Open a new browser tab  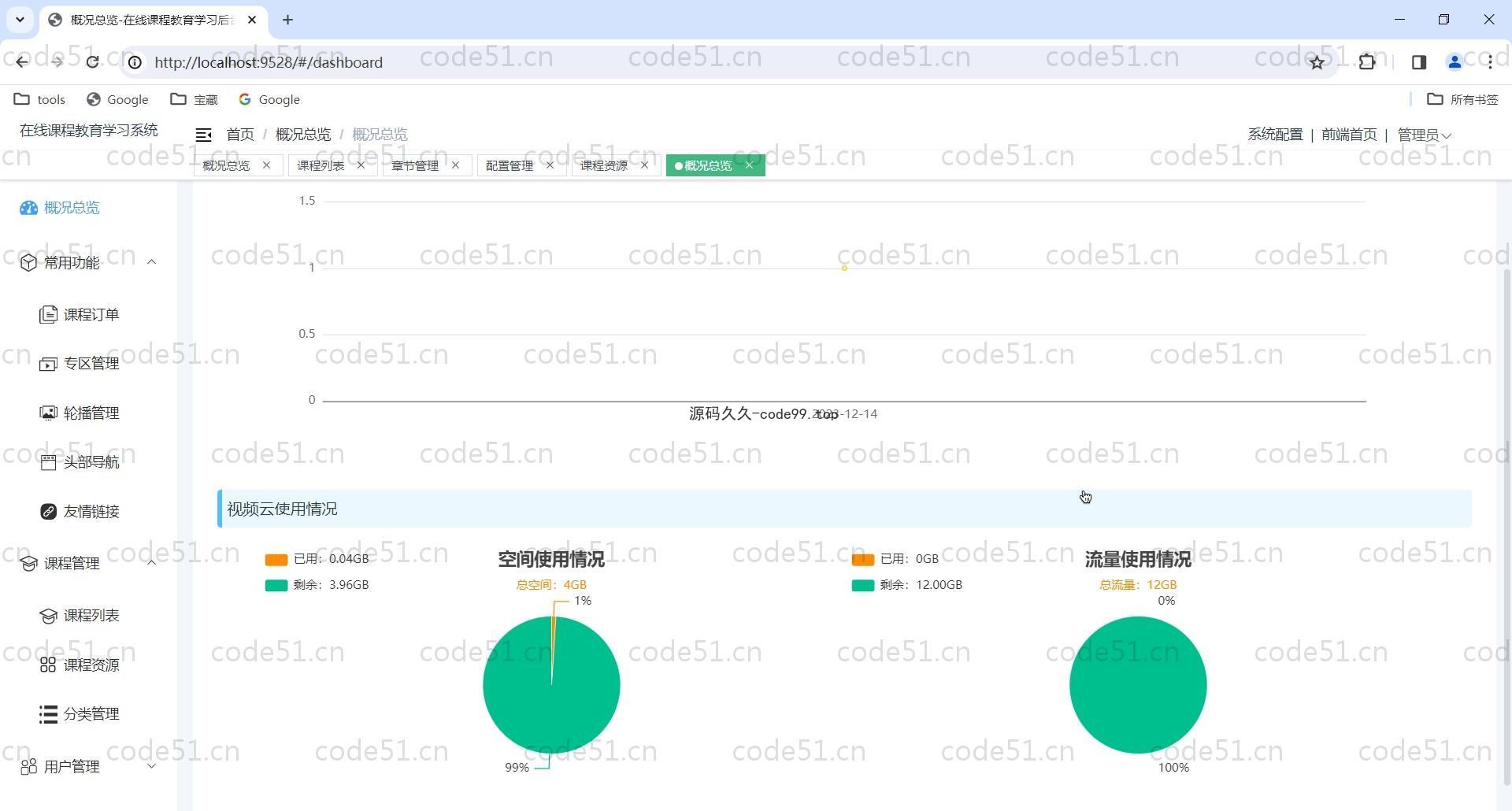click(x=287, y=20)
